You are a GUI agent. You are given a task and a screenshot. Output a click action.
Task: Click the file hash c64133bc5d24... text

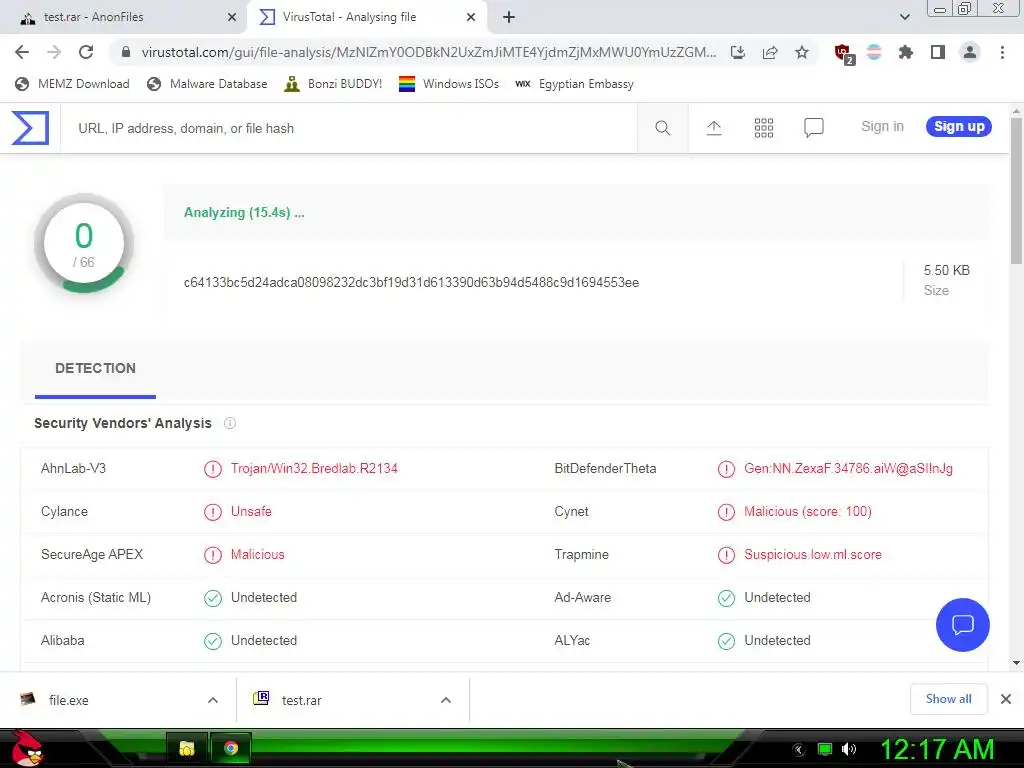411,283
